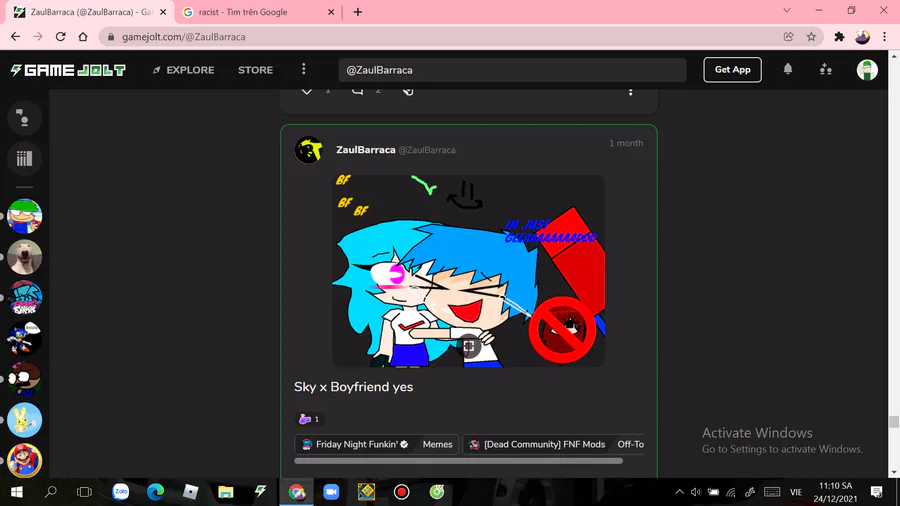Open the Chrome extensions puzzle icon
Image resolution: width=900 pixels, height=506 pixels.
839,37
